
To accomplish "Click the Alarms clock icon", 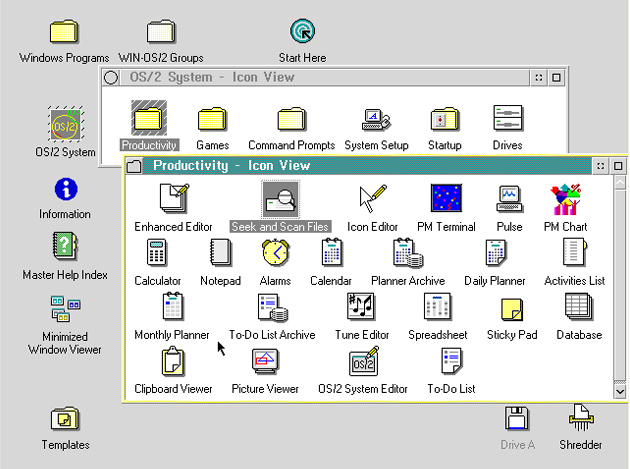I will (275, 252).
